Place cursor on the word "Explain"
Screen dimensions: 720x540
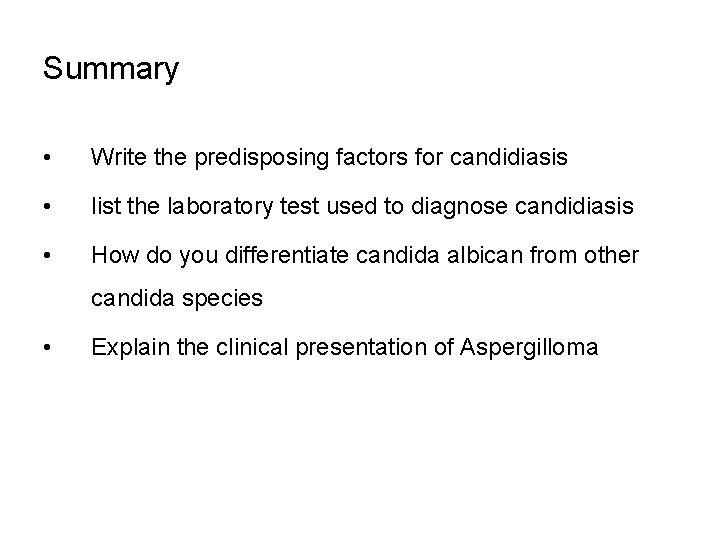(124, 347)
